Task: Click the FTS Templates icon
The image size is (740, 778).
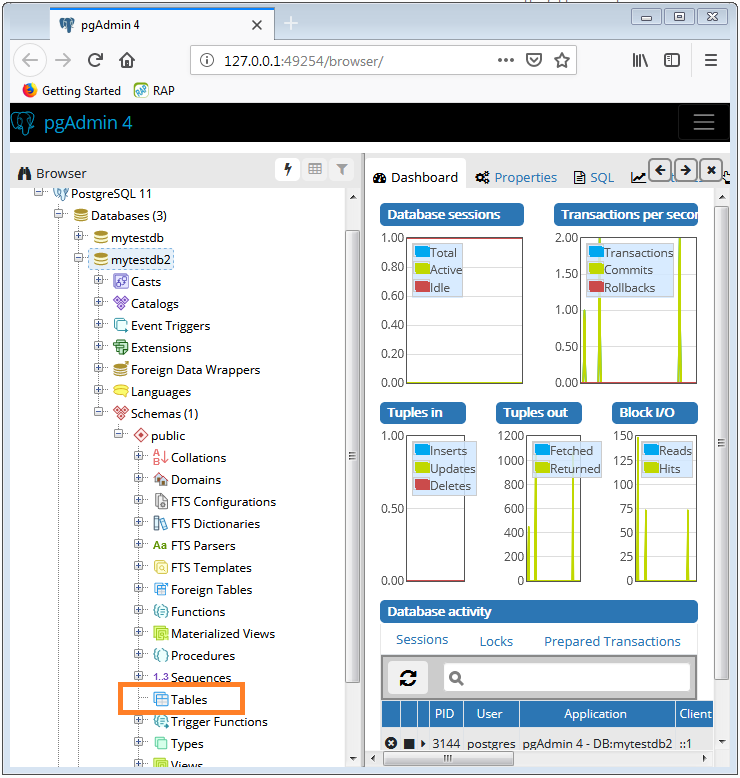Action: tap(160, 567)
